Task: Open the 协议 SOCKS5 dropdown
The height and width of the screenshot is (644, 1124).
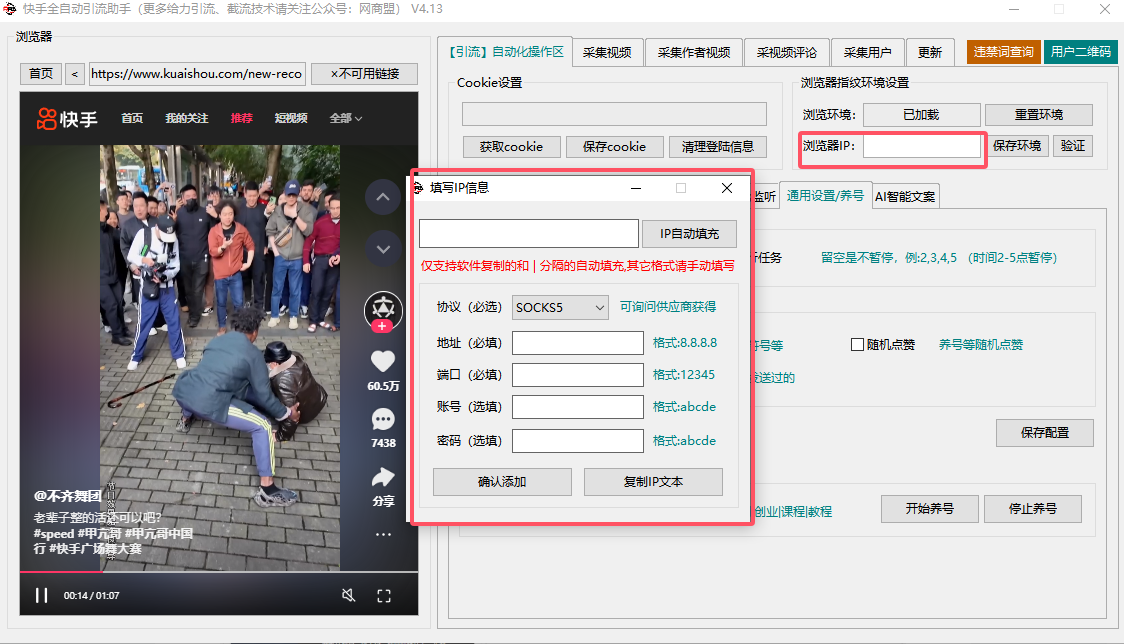Action: tap(561, 308)
